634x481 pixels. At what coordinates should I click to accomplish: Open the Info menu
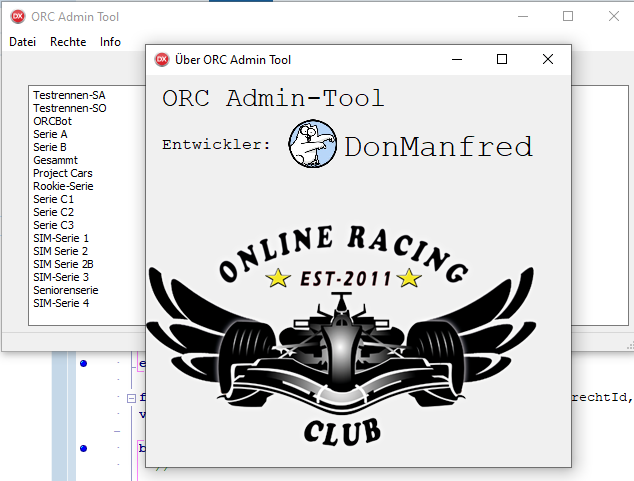(110, 42)
